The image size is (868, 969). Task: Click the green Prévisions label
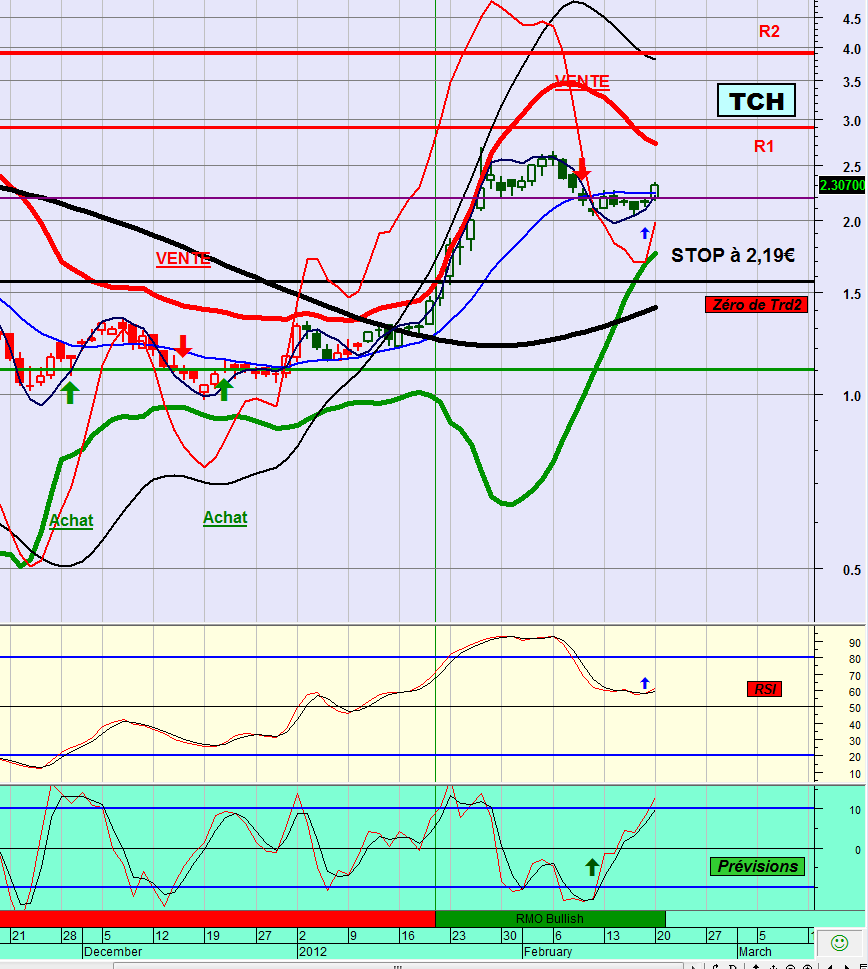tap(757, 866)
